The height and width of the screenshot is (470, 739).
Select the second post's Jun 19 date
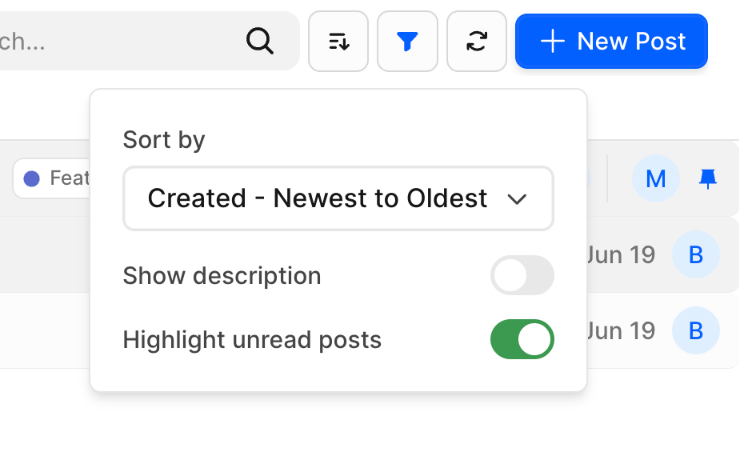pos(621,329)
